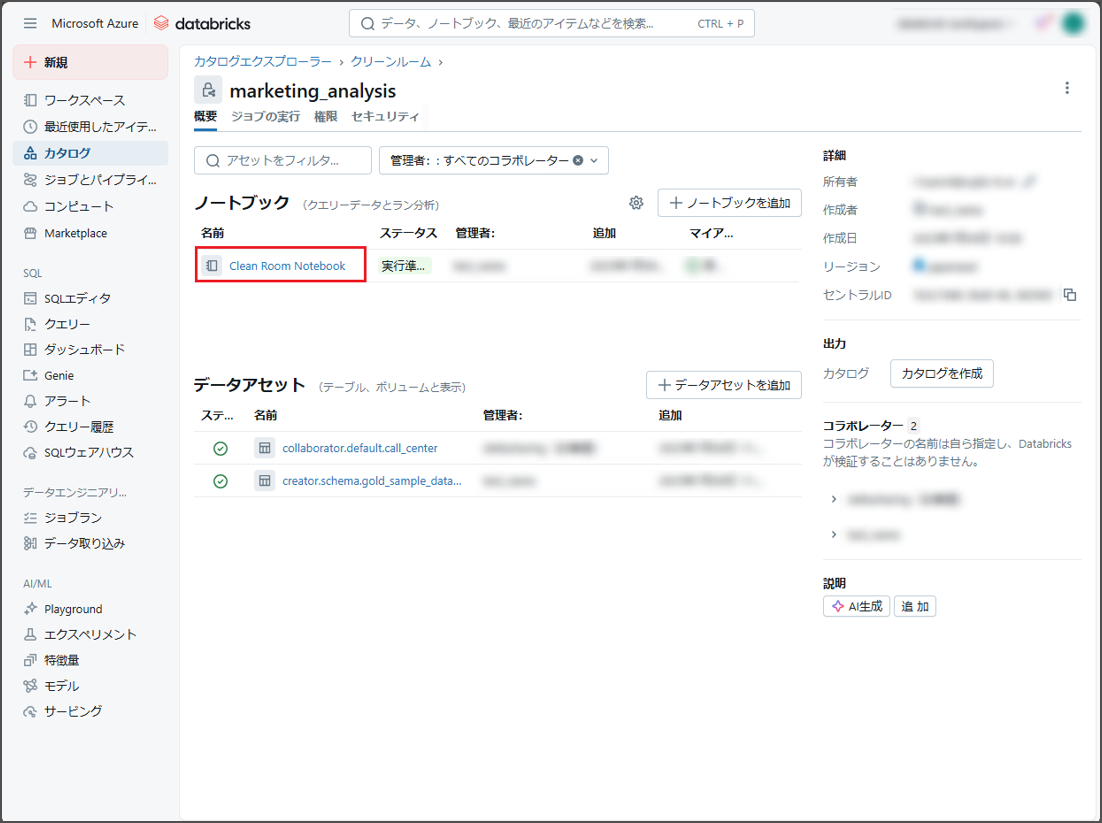The image size is (1102, 823).
Task: Expand the first collaborator entry
Action: pyautogui.click(x=834, y=499)
